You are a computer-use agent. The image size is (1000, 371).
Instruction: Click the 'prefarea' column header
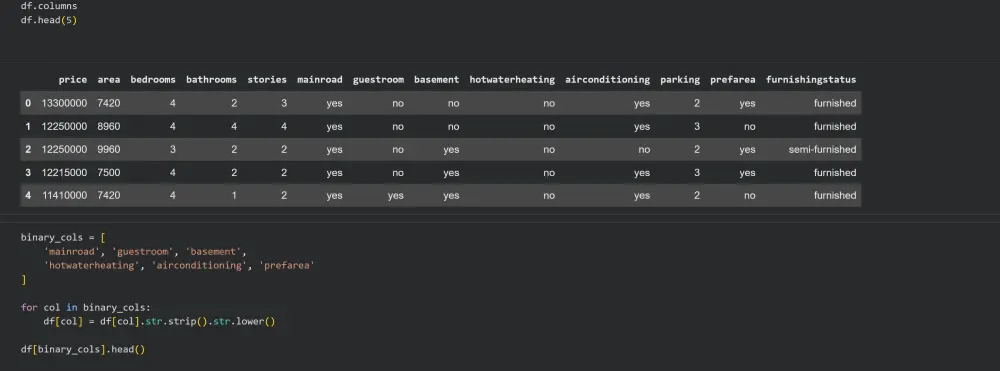[x=733, y=80]
